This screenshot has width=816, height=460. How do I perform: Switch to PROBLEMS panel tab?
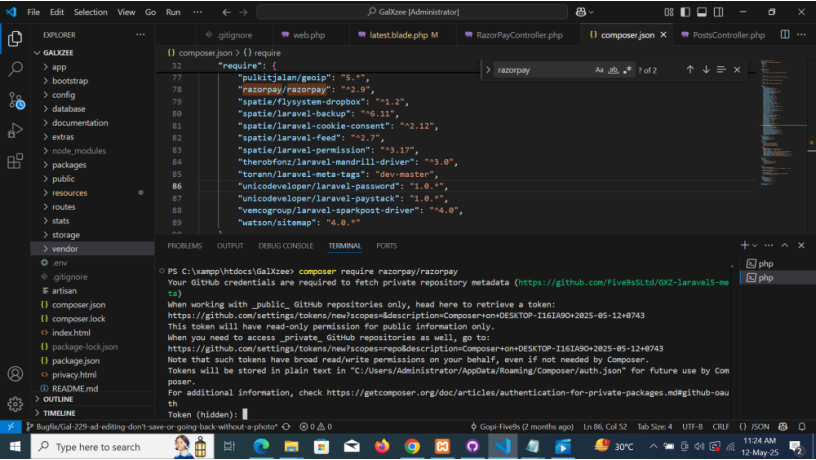pos(185,246)
